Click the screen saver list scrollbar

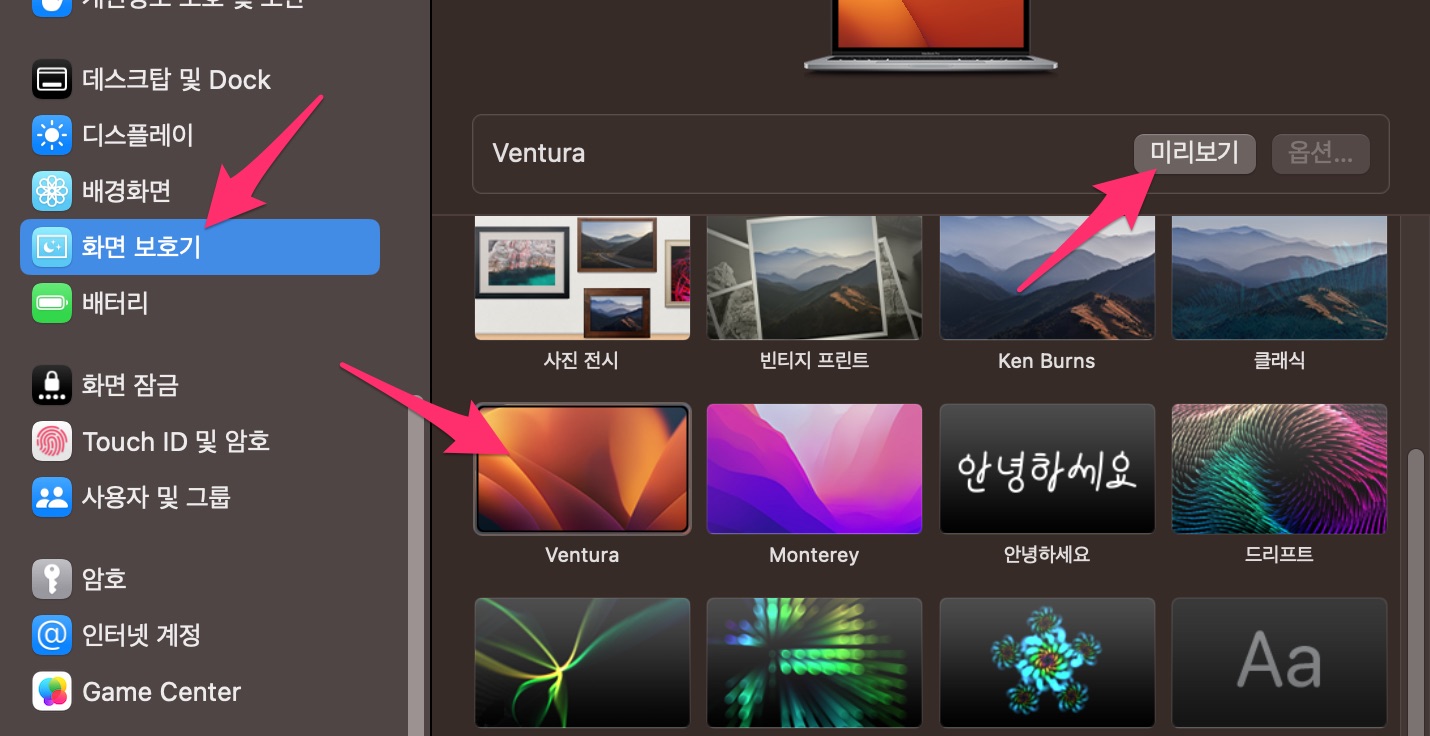pos(1415,592)
